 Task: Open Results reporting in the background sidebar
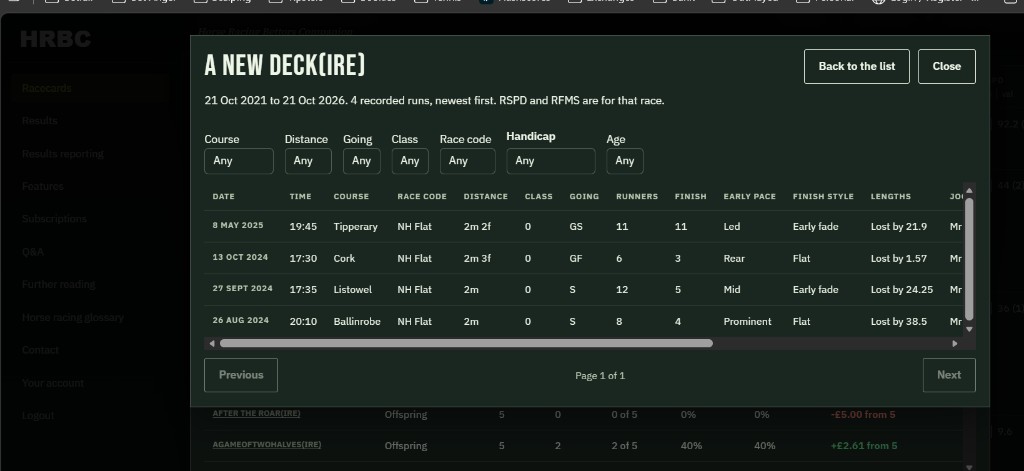[63, 154]
